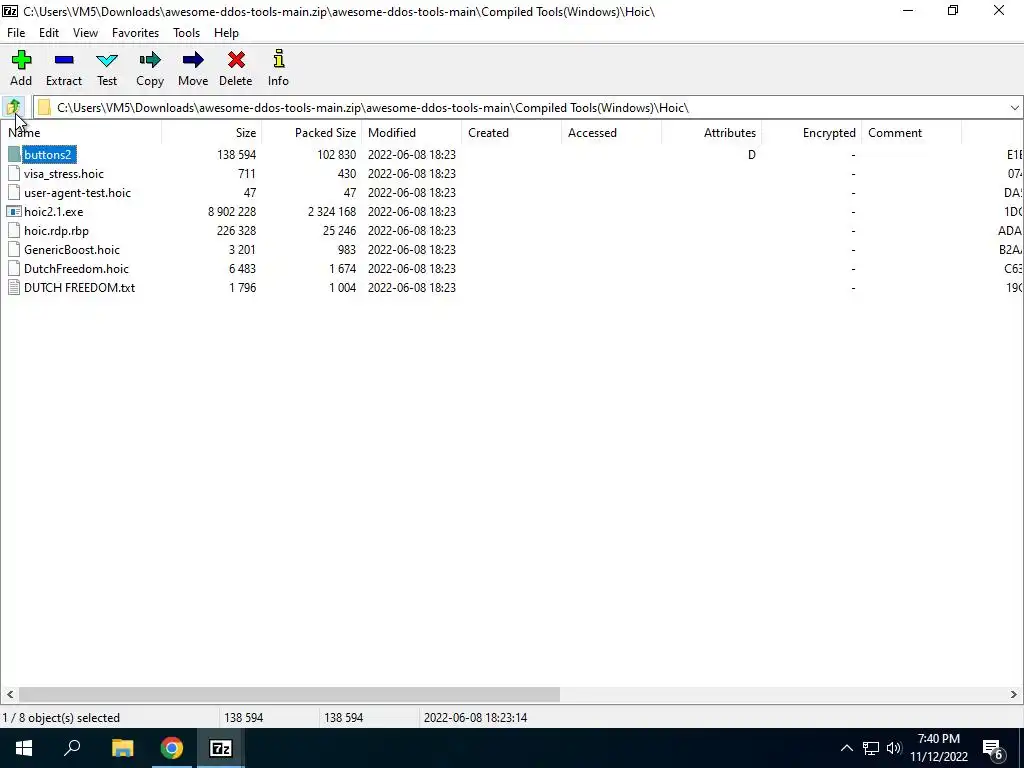Select DutchFreedom.hoic file name
The image size is (1024, 768).
point(76,268)
